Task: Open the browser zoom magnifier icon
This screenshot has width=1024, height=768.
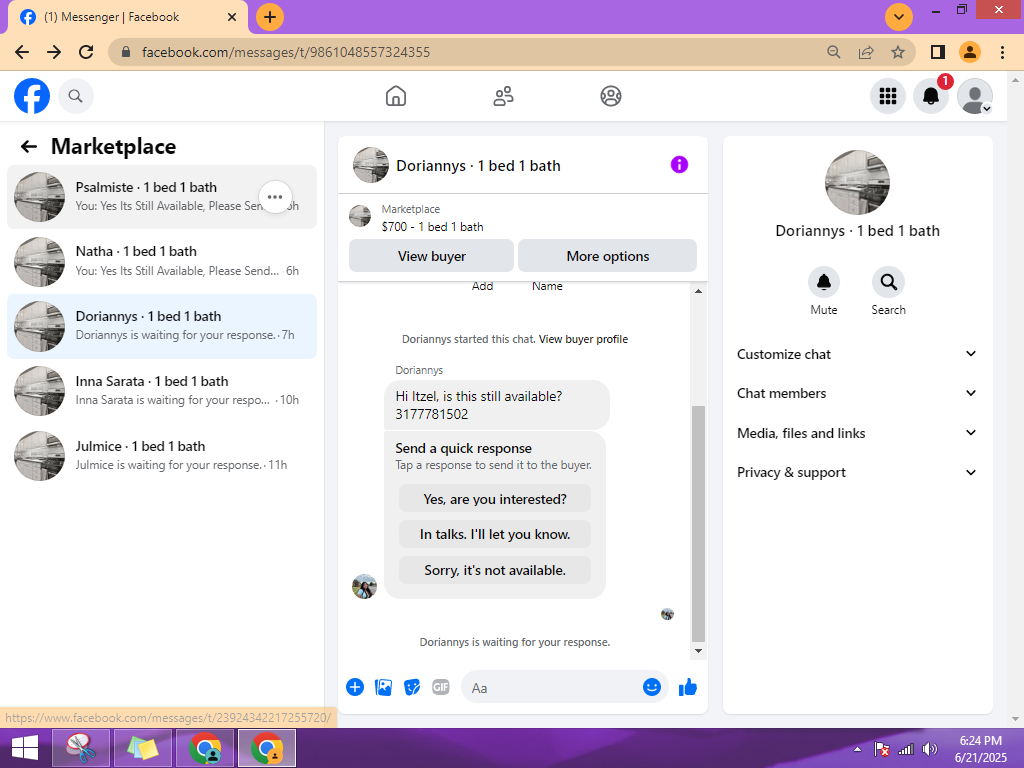Action: pyautogui.click(x=833, y=52)
